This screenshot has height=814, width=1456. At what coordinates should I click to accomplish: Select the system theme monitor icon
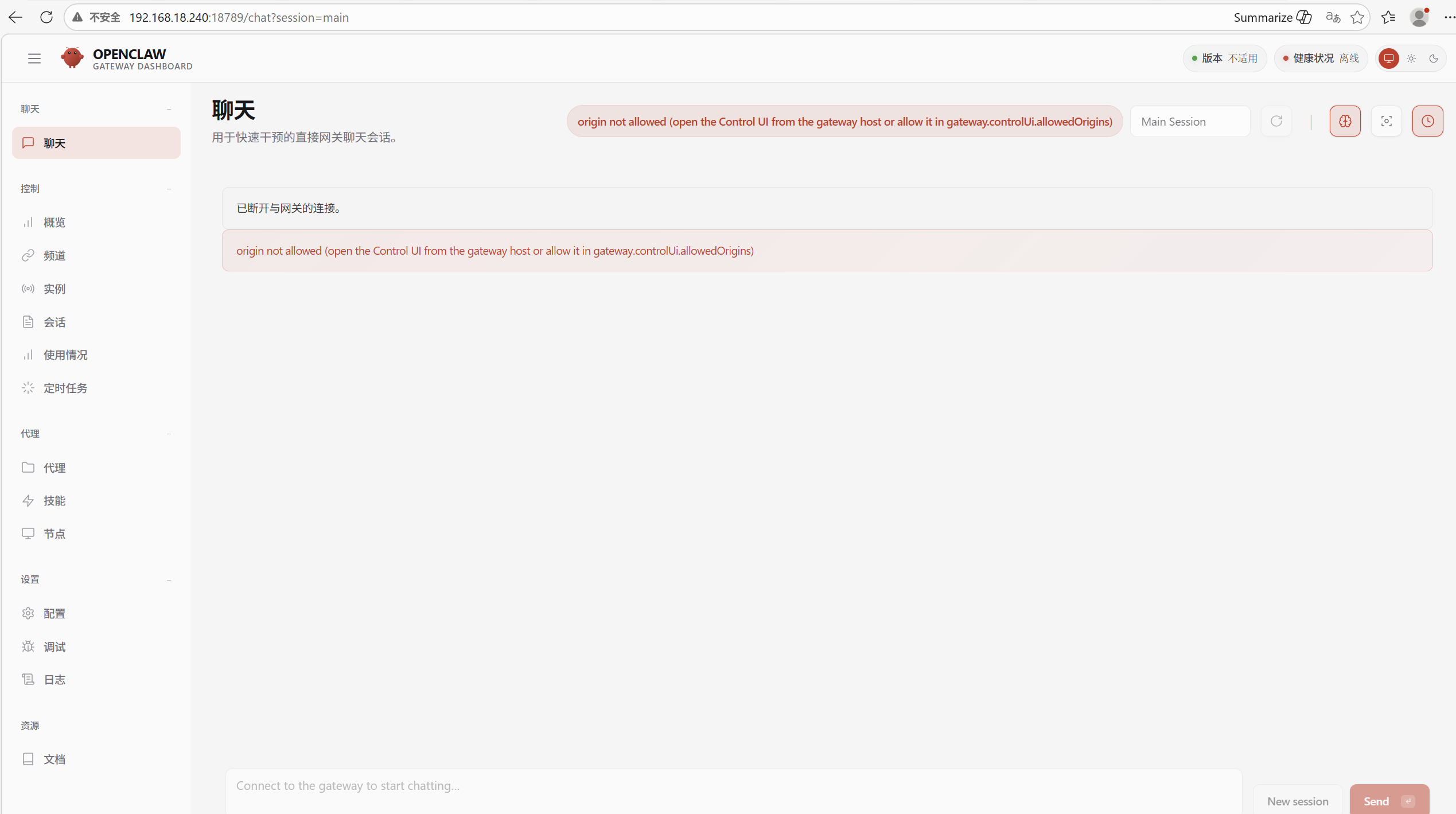pos(1389,59)
